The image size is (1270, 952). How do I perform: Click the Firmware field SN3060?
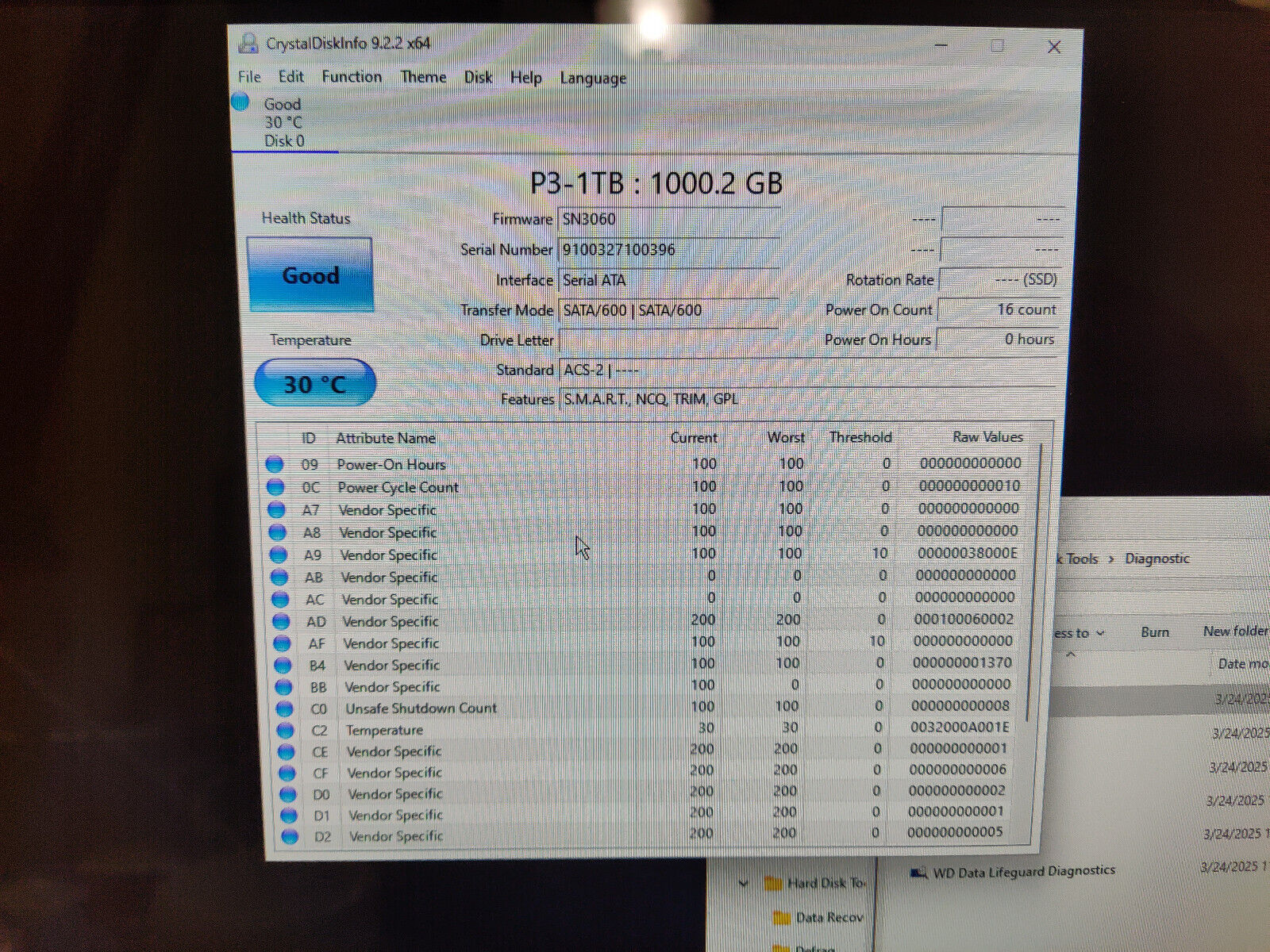[x=668, y=219]
